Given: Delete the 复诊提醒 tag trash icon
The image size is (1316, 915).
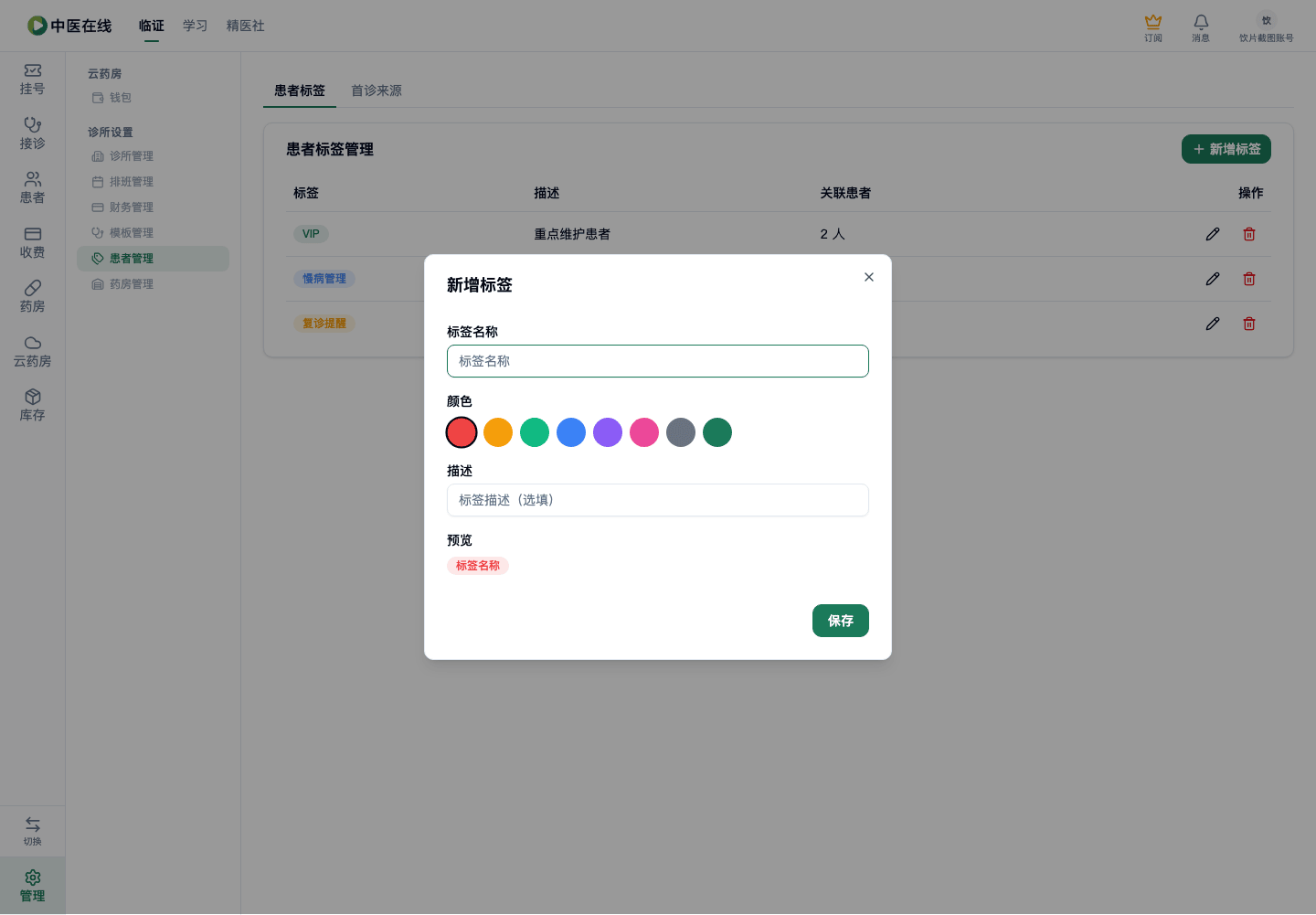Looking at the screenshot, I should (1249, 324).
